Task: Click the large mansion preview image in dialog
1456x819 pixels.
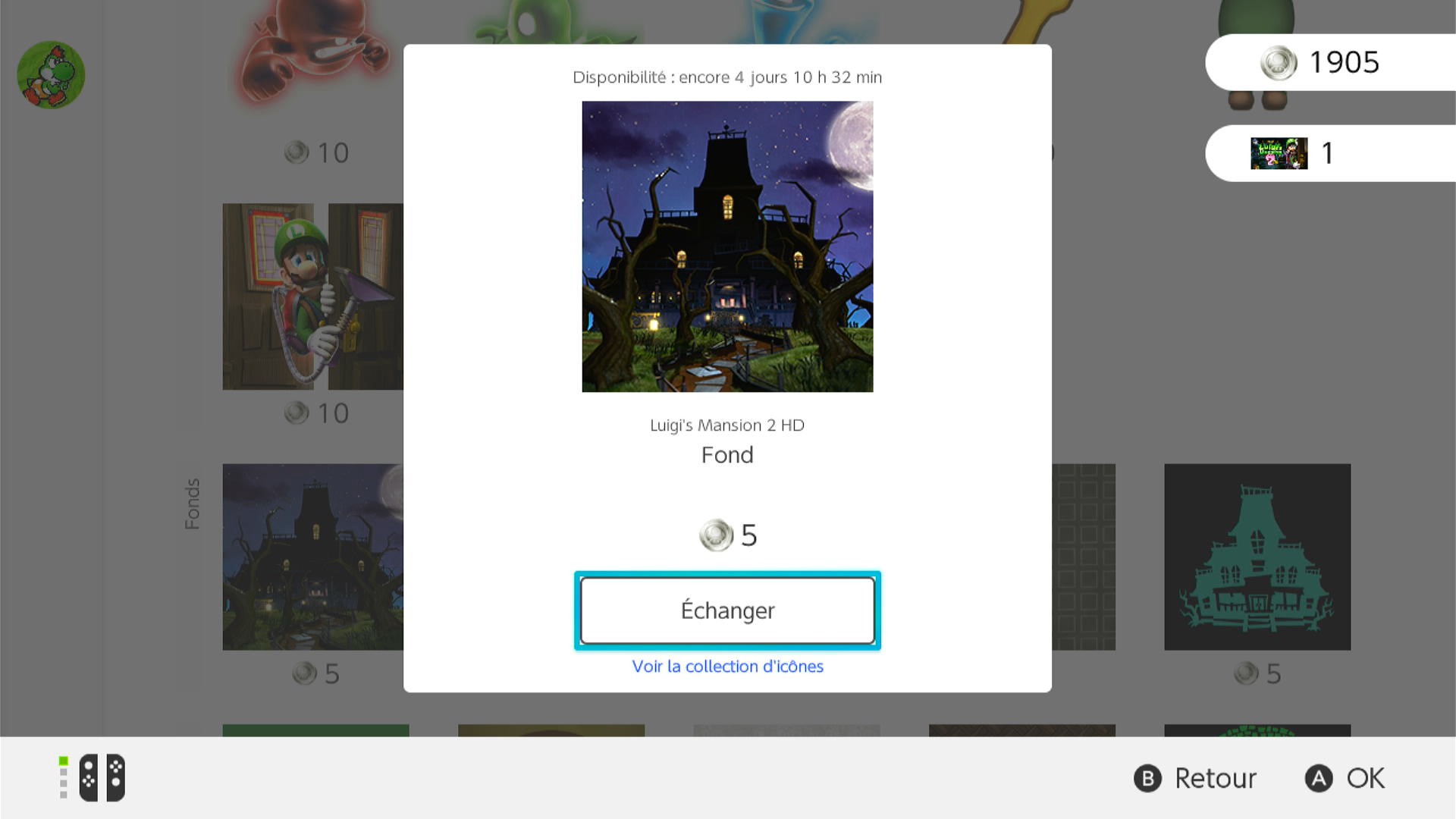Action: (x=727, y=246)
